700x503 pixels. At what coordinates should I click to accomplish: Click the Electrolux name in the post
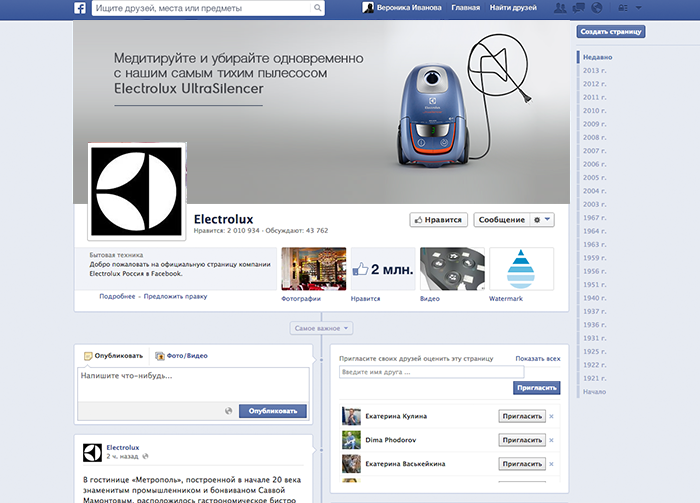tap(123, 447)
